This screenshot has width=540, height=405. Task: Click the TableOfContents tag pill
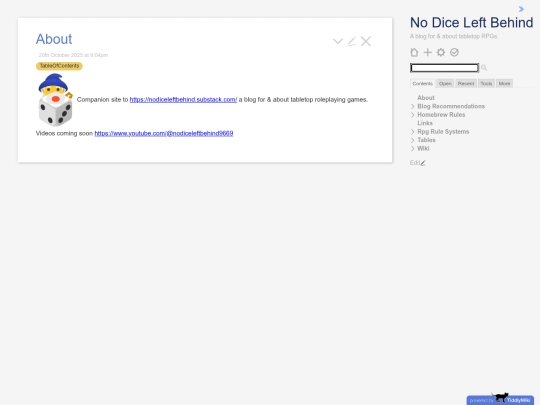59,66
